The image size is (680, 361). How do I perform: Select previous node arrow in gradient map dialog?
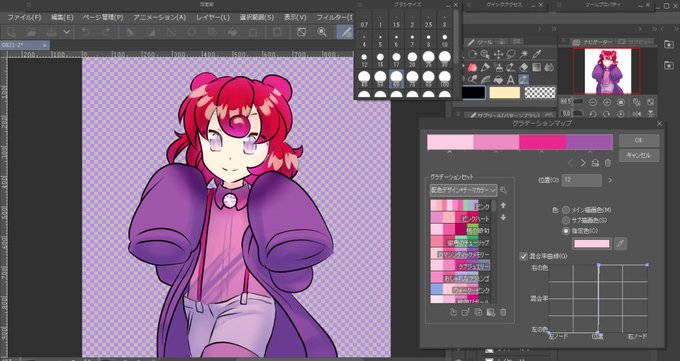click(x=571, y=163)
